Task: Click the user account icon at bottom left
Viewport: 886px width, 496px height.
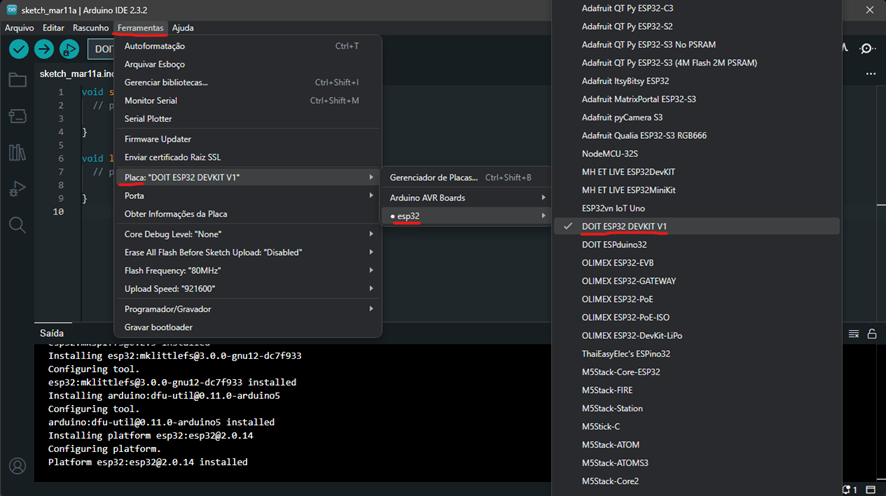Action: point(17,466)
